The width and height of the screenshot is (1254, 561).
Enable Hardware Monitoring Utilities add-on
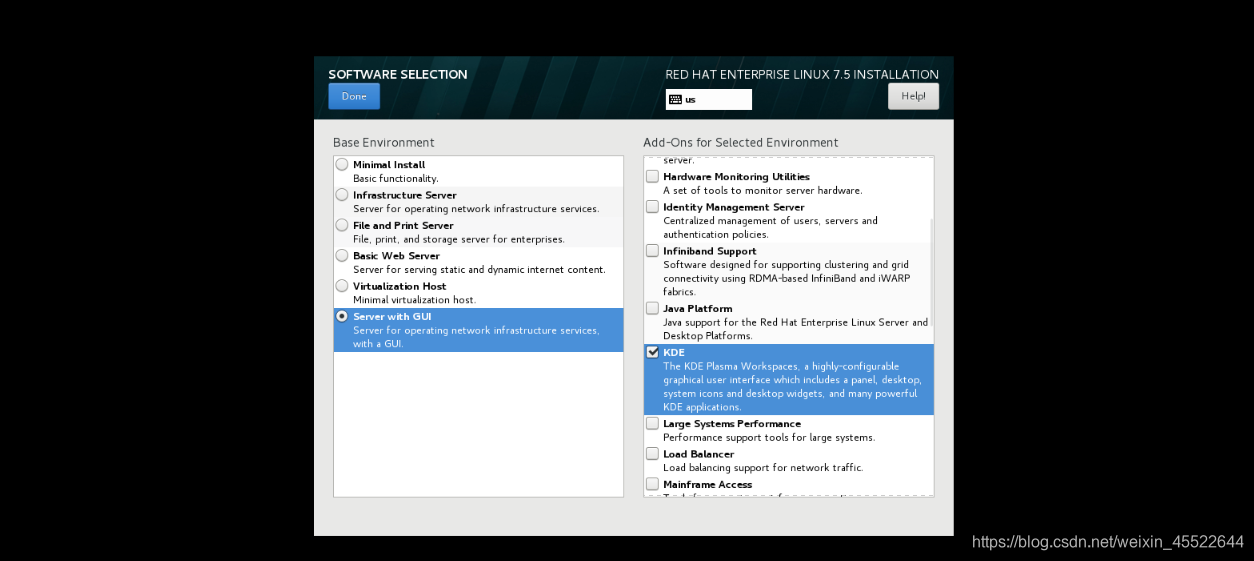coord(653,177)
